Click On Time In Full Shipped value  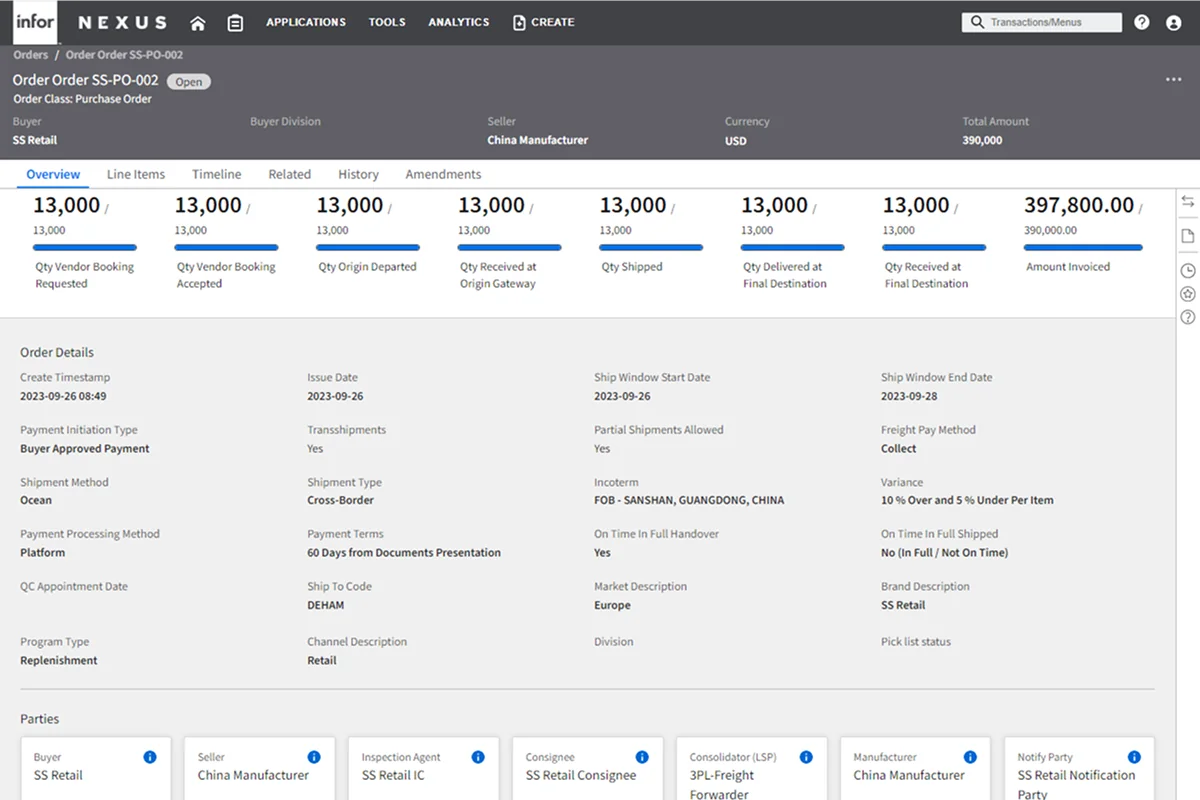944,552
